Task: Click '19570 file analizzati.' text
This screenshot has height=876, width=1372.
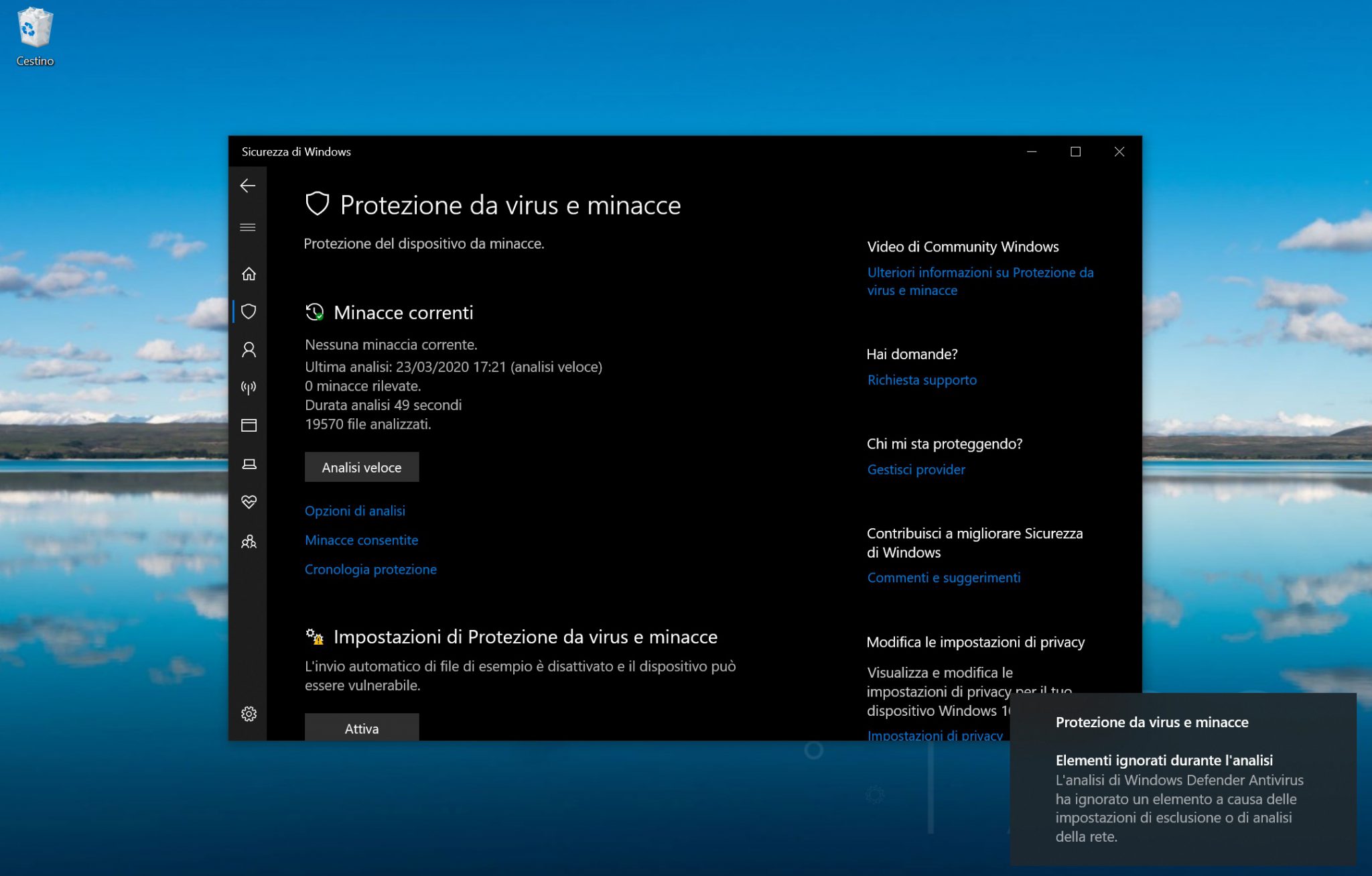Action: tap(368, 424)
